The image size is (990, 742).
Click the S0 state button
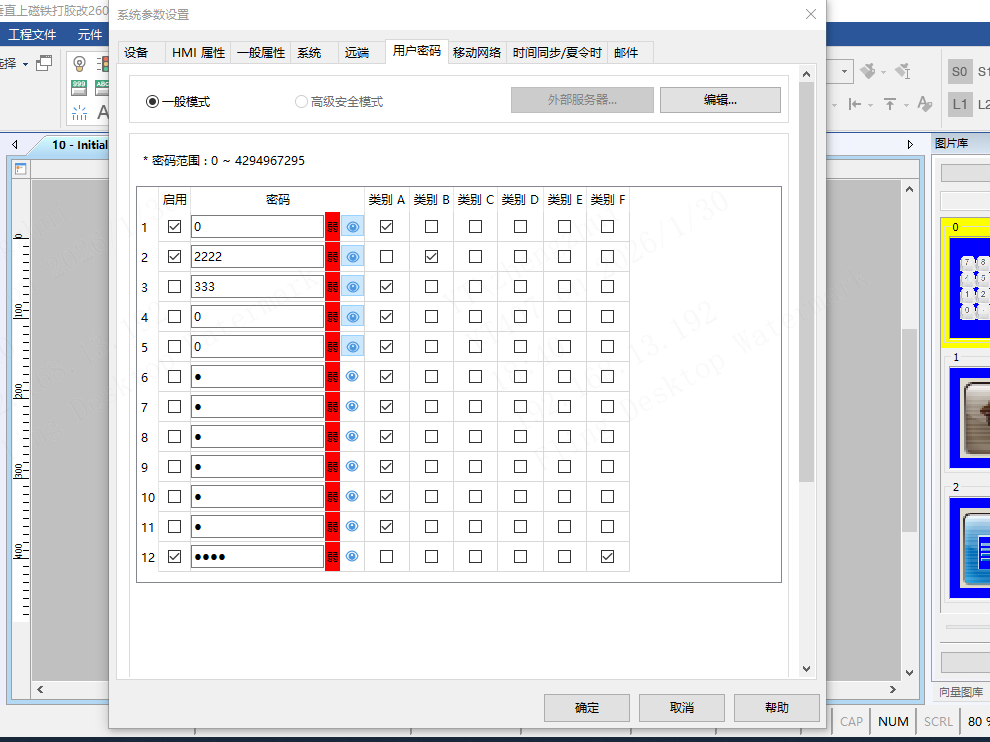(960, 71)
